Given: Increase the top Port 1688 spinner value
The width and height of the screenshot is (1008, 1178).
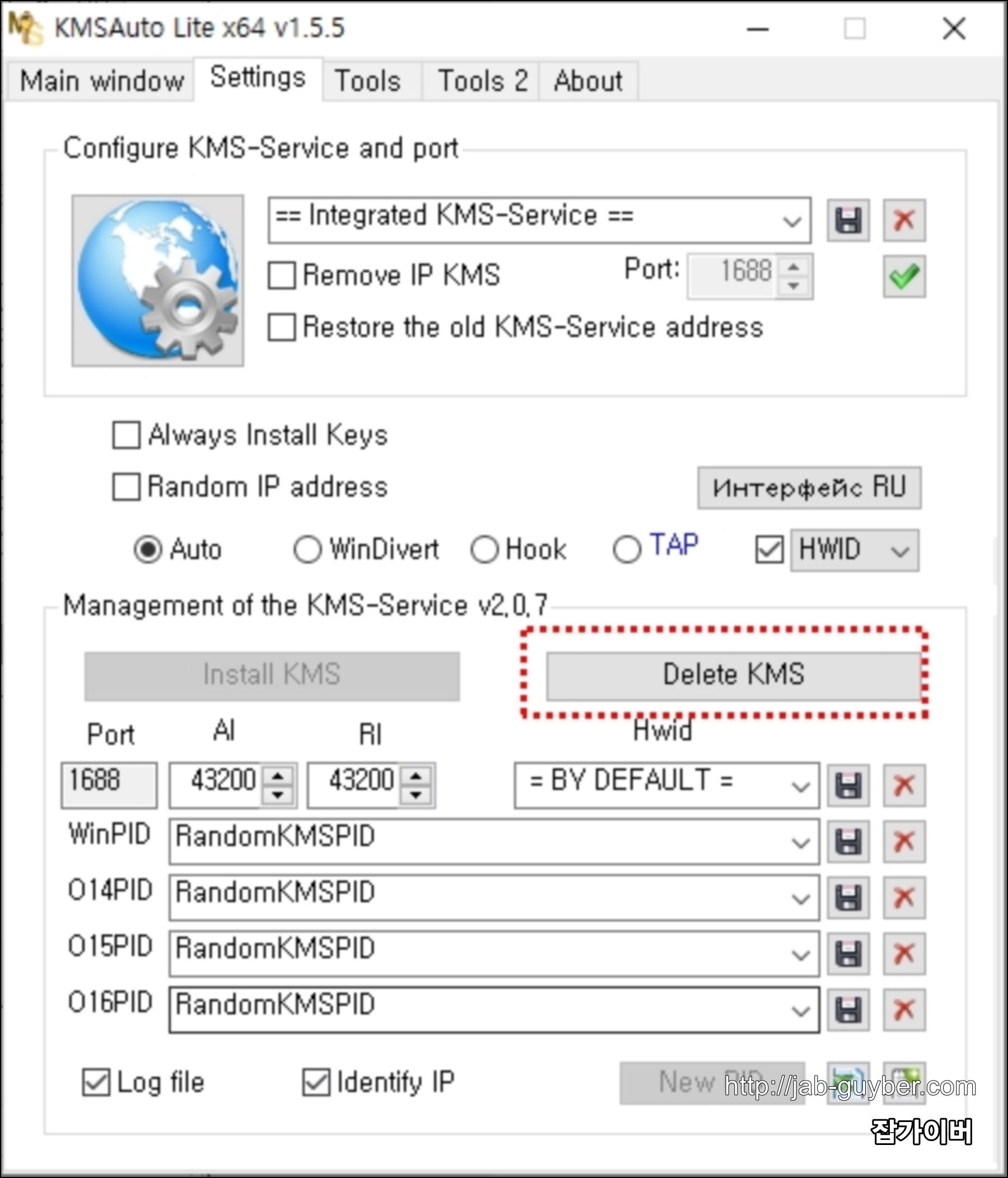Looking at the screenshot, I should tap(794, 267).
